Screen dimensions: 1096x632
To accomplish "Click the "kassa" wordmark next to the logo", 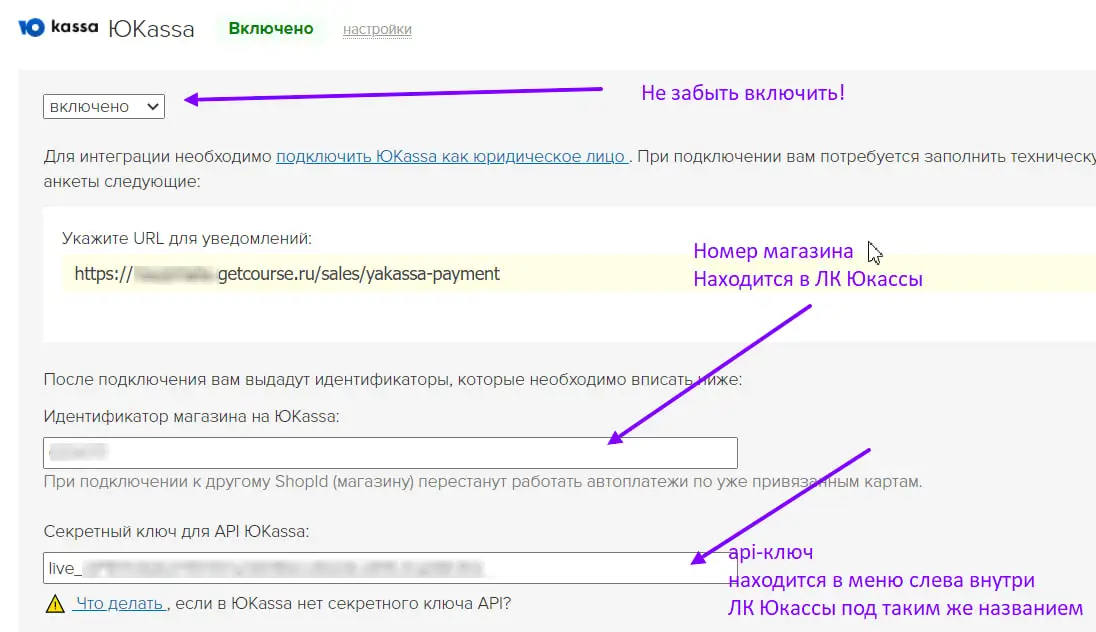I will (72, 26).
